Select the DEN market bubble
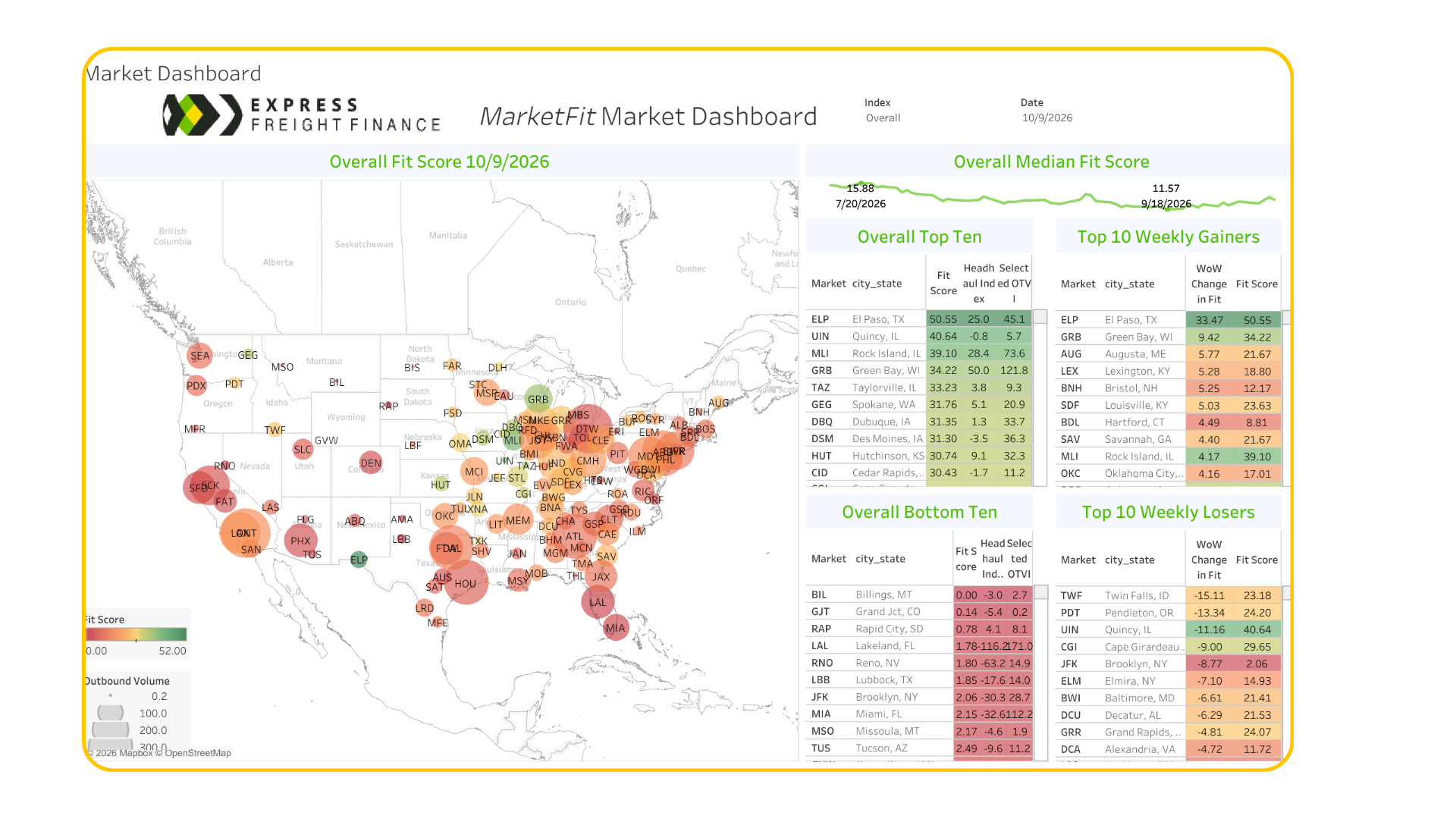1456x819 pixels. click(370, 463)
